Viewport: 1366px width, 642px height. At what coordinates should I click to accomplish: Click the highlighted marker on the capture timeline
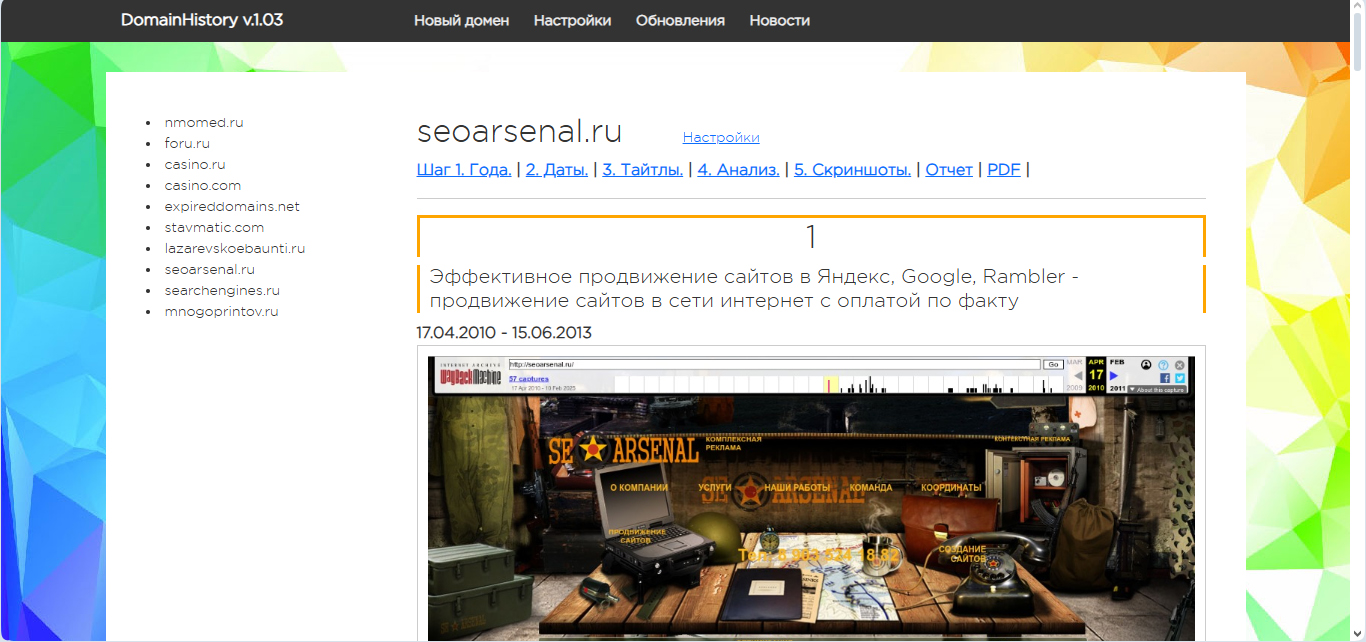coord(829,384)
